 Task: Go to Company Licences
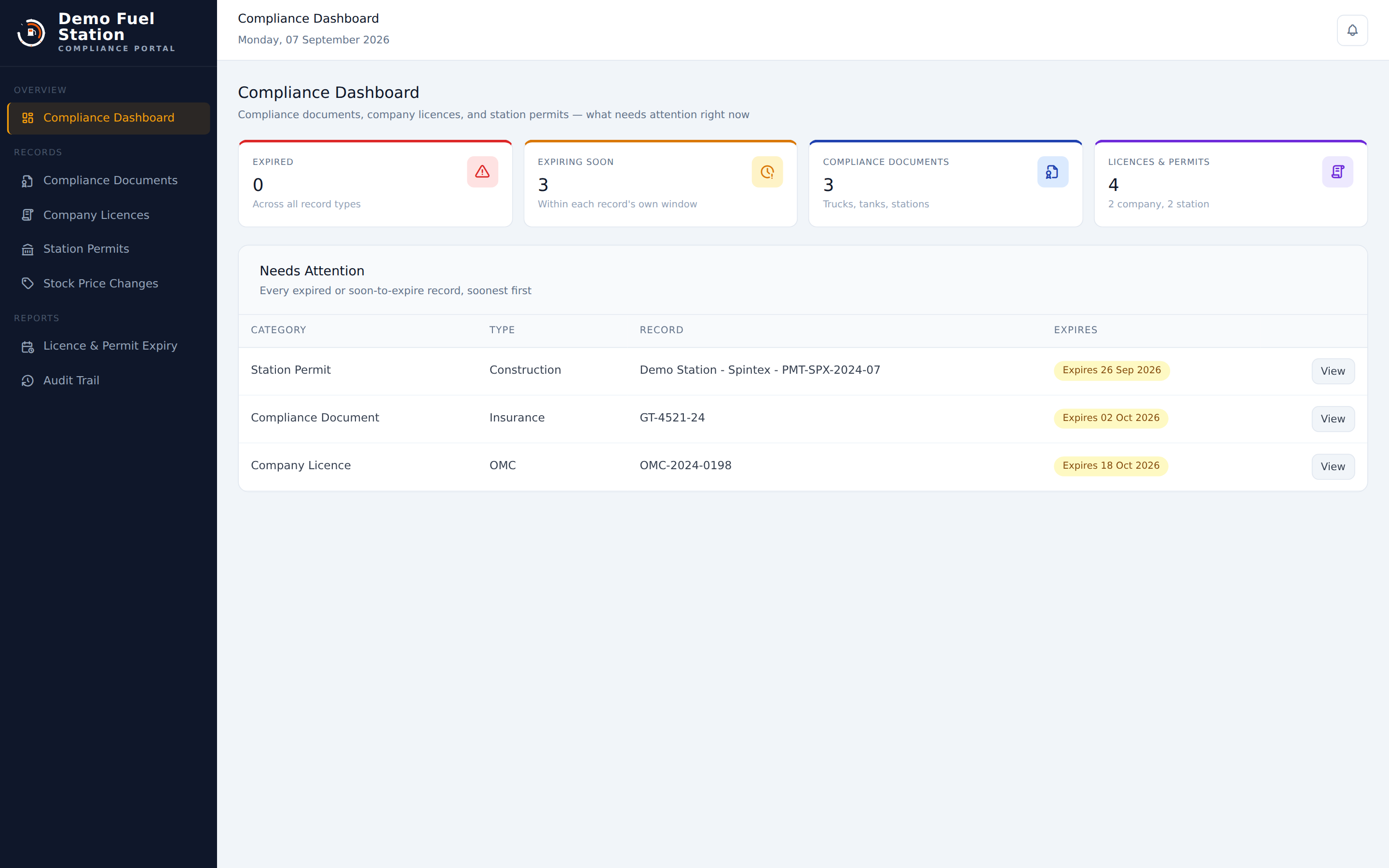[109, 215]
